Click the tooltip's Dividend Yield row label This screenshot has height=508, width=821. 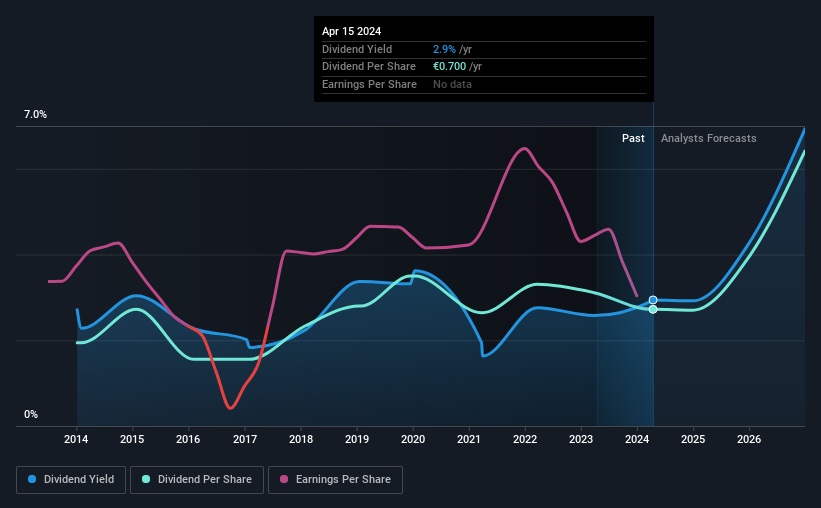pos(357,49)
